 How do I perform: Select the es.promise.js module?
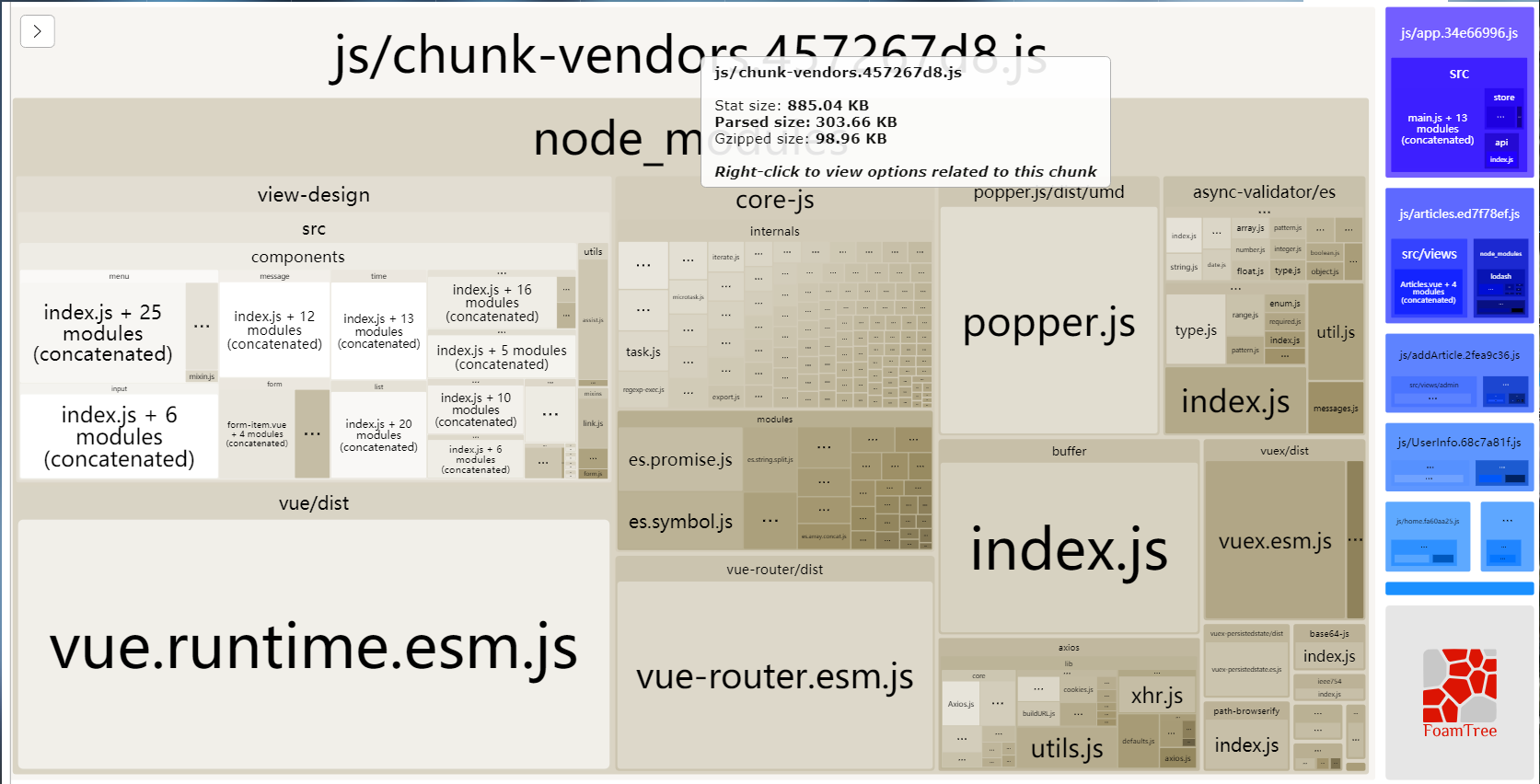coord(680,459)
